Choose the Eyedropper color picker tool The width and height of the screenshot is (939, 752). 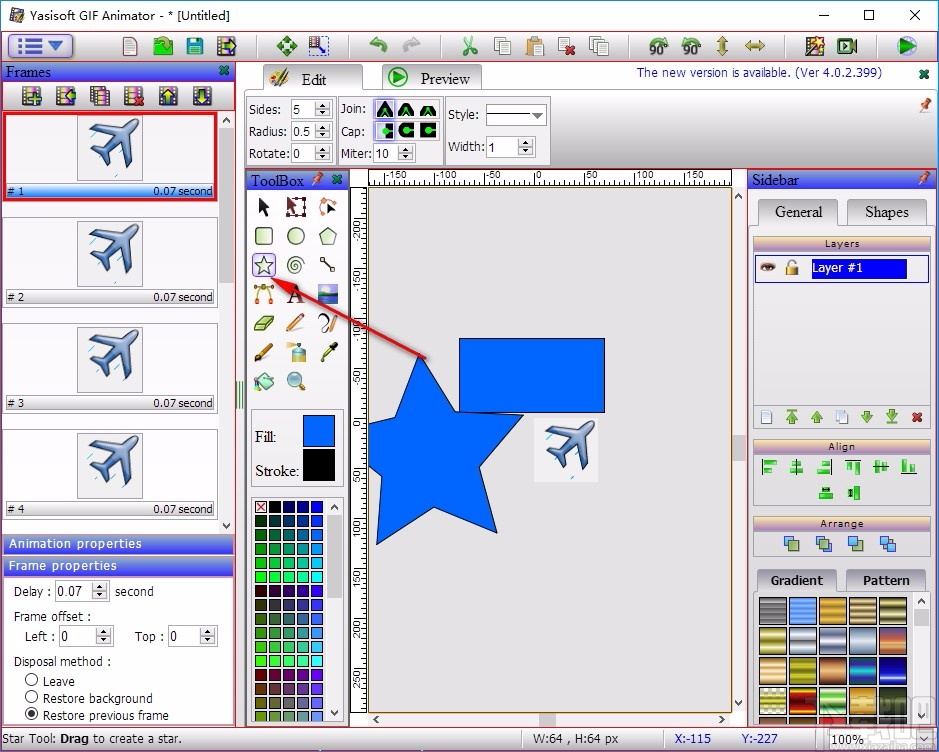[328, 352]
